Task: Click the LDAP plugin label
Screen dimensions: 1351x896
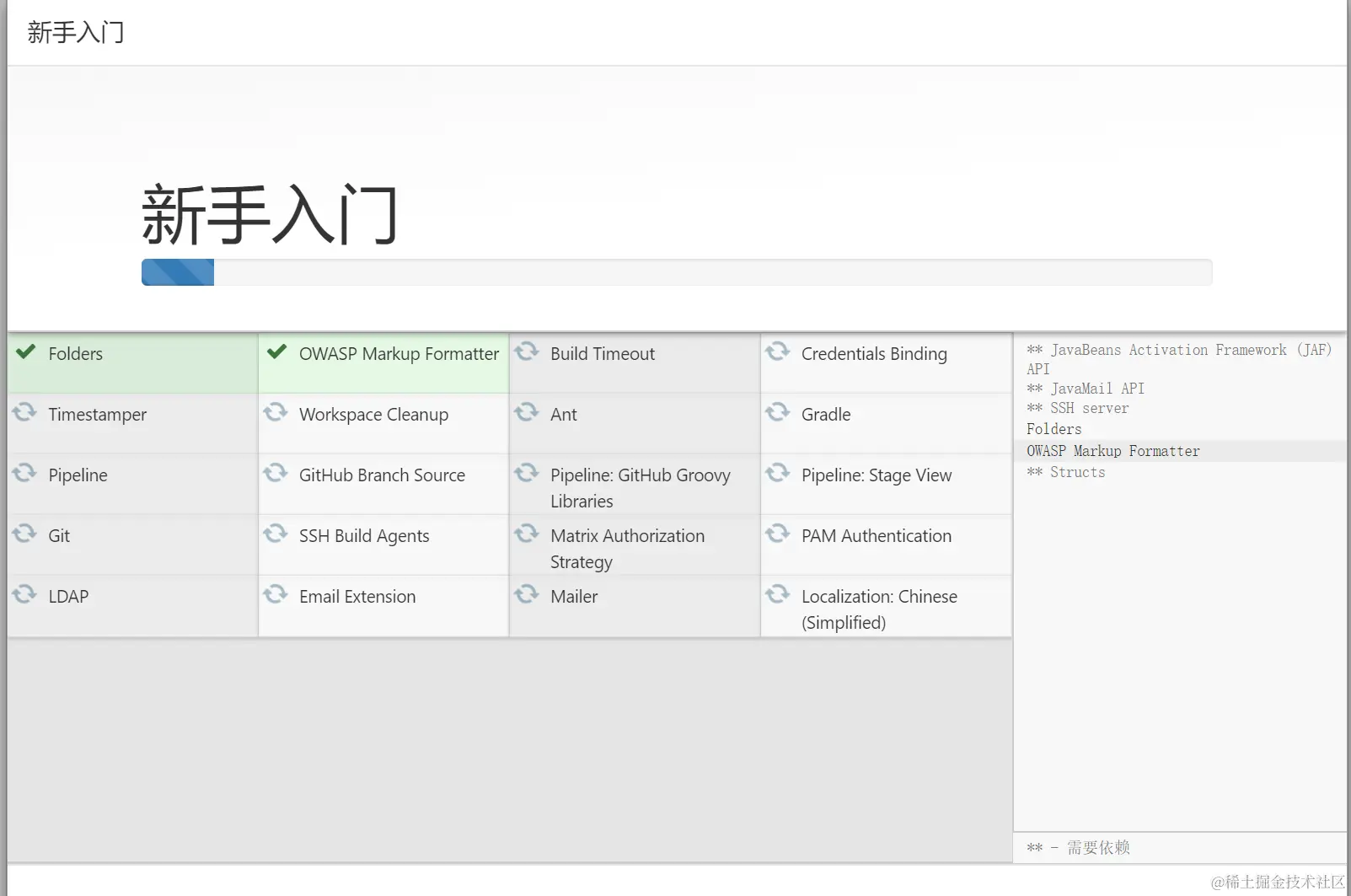Action: click(68, 597)
